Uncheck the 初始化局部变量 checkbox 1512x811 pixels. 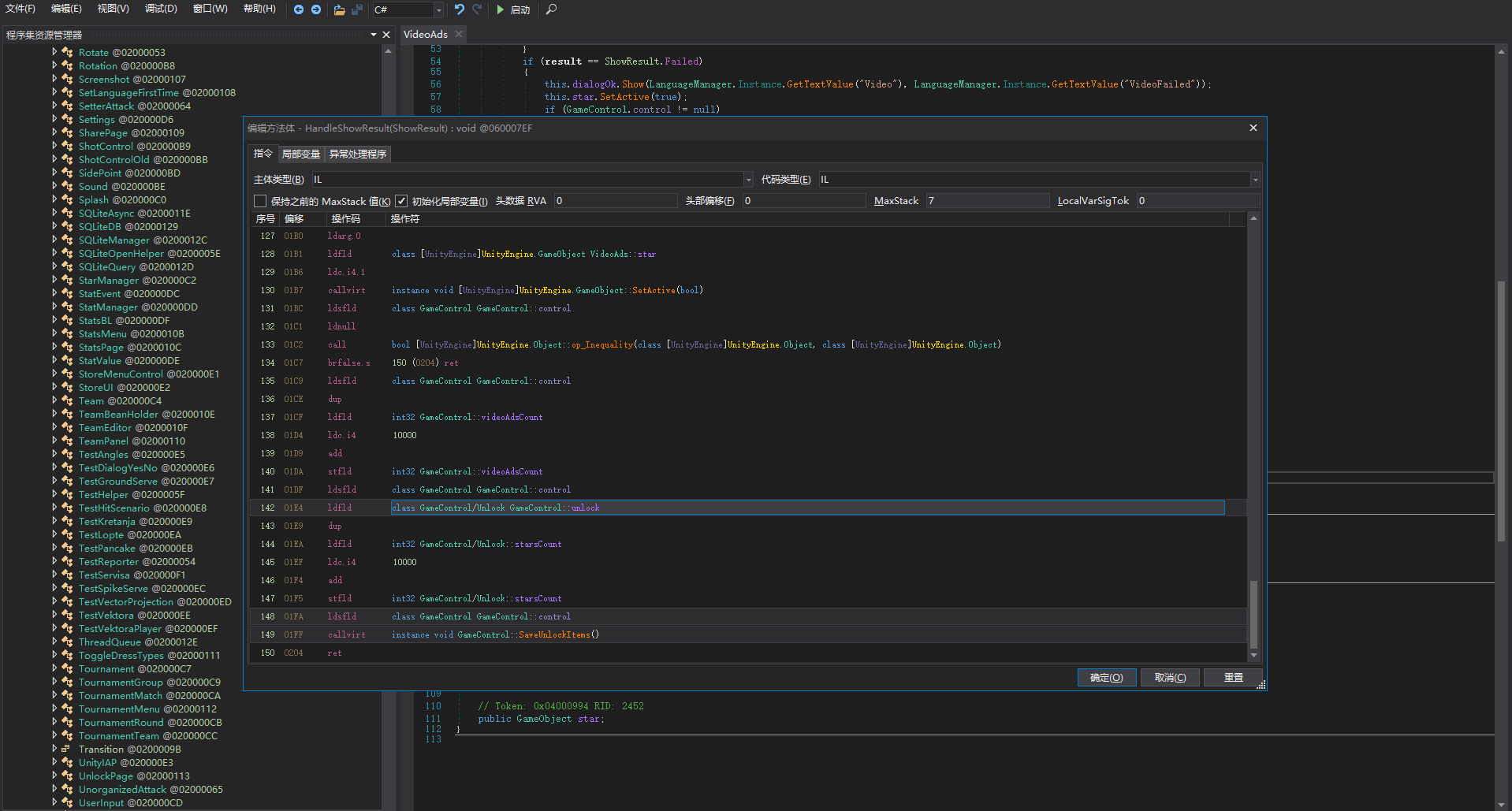tap(402, 201)
